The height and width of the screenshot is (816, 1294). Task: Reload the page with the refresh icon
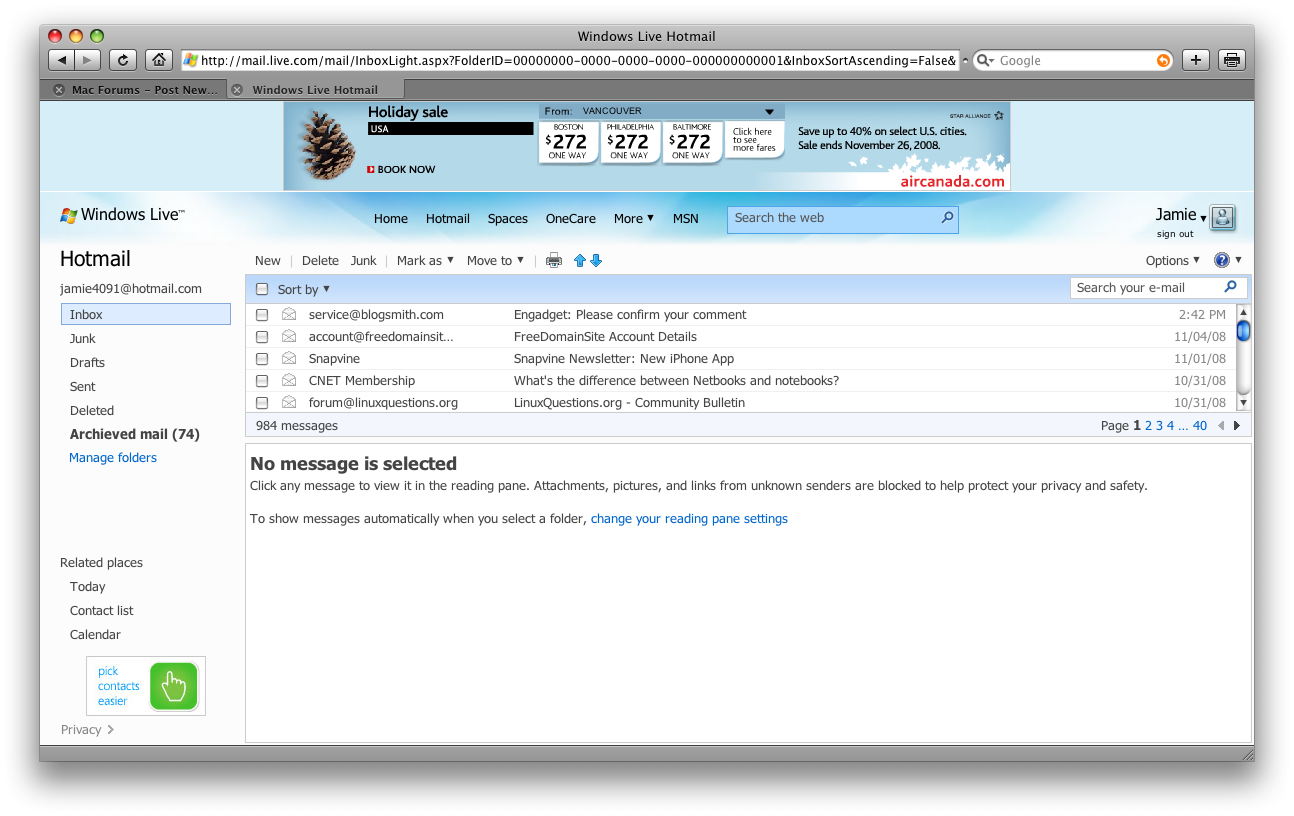[123, 60]
